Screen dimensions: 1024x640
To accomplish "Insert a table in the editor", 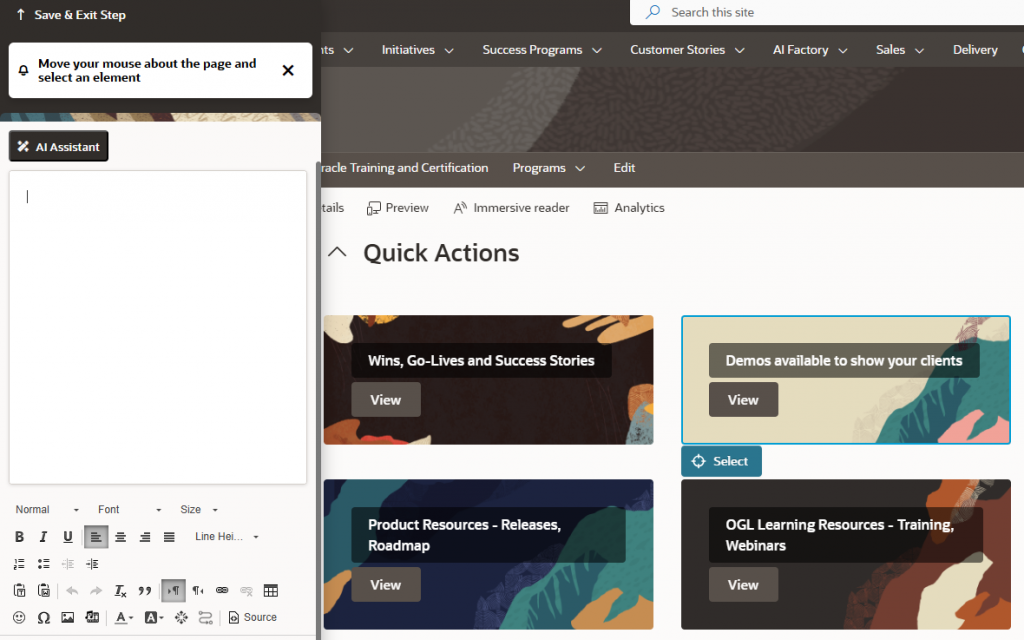I will (270, 590).
